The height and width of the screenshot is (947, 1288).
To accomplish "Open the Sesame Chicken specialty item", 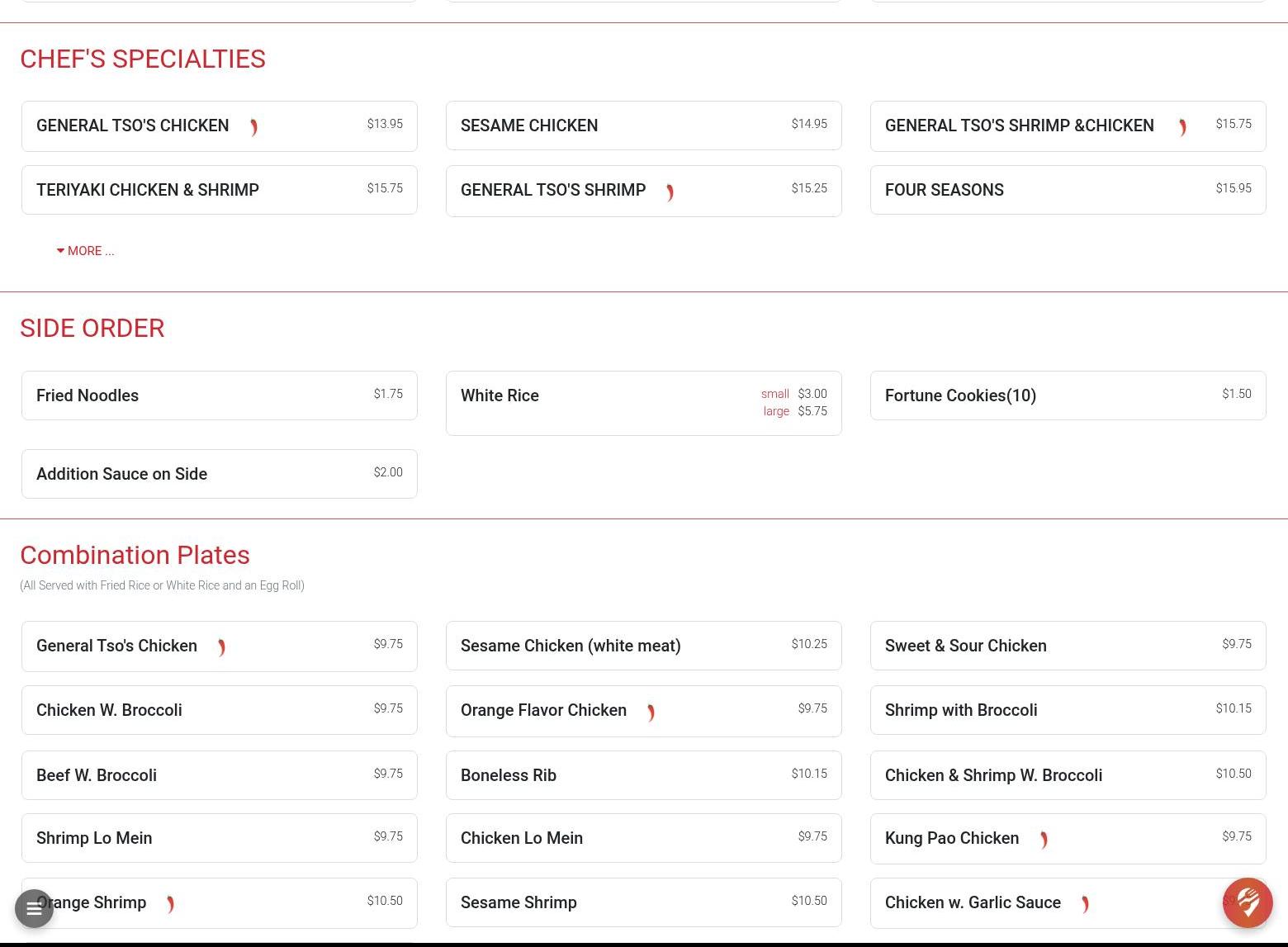I will pyautogui.click(x=644, y=125).
